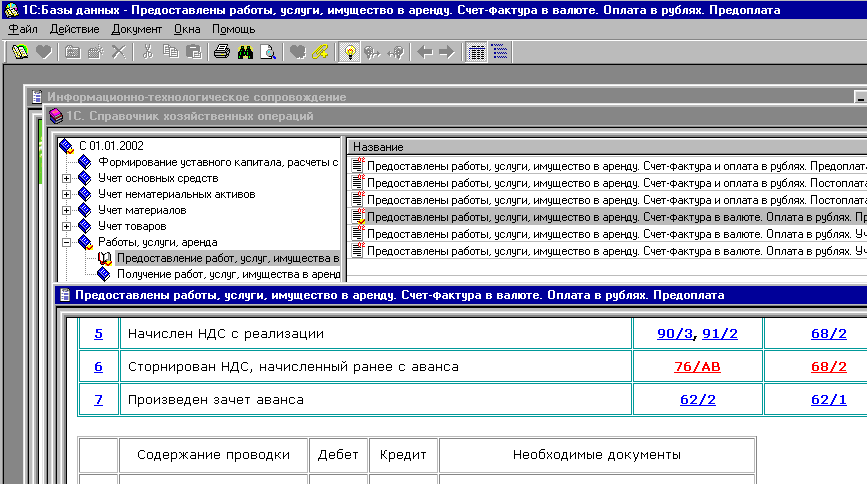This screenshot has width=867, height=484.
Task: Switch to the list lines view icon
Action: coord(499,52)
